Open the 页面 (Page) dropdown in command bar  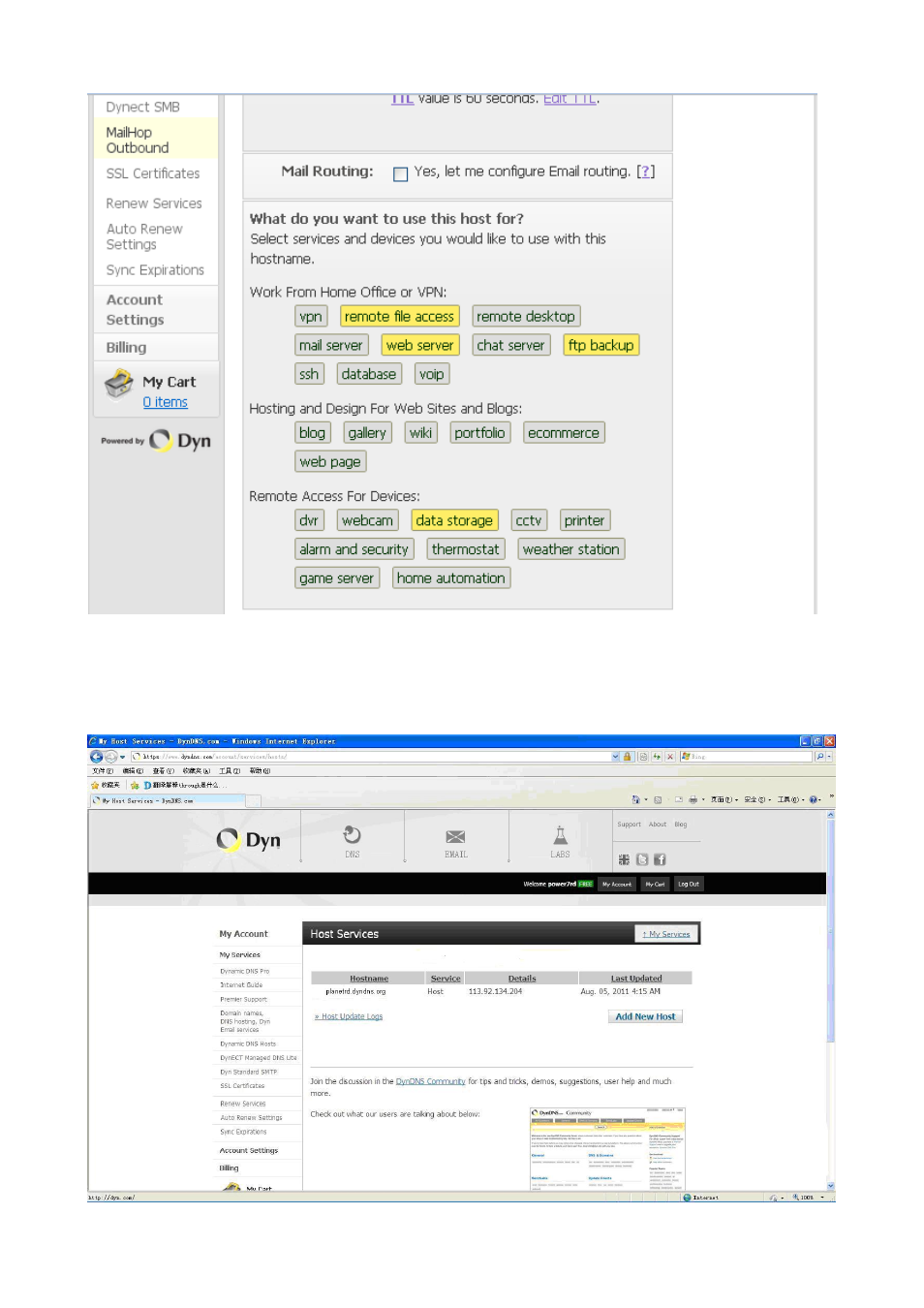tap(724, 799)
